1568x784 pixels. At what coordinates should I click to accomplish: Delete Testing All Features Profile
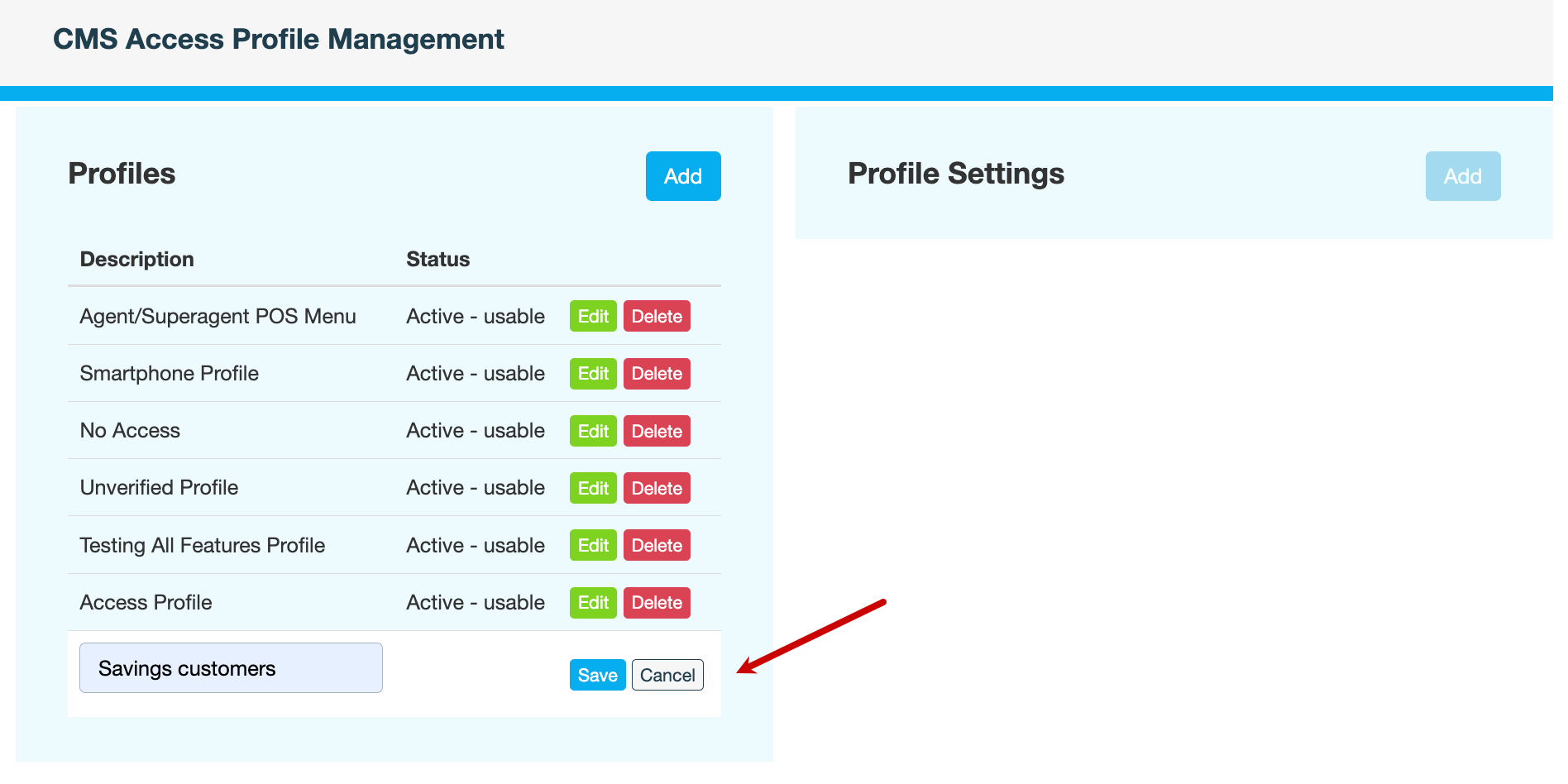657,546
